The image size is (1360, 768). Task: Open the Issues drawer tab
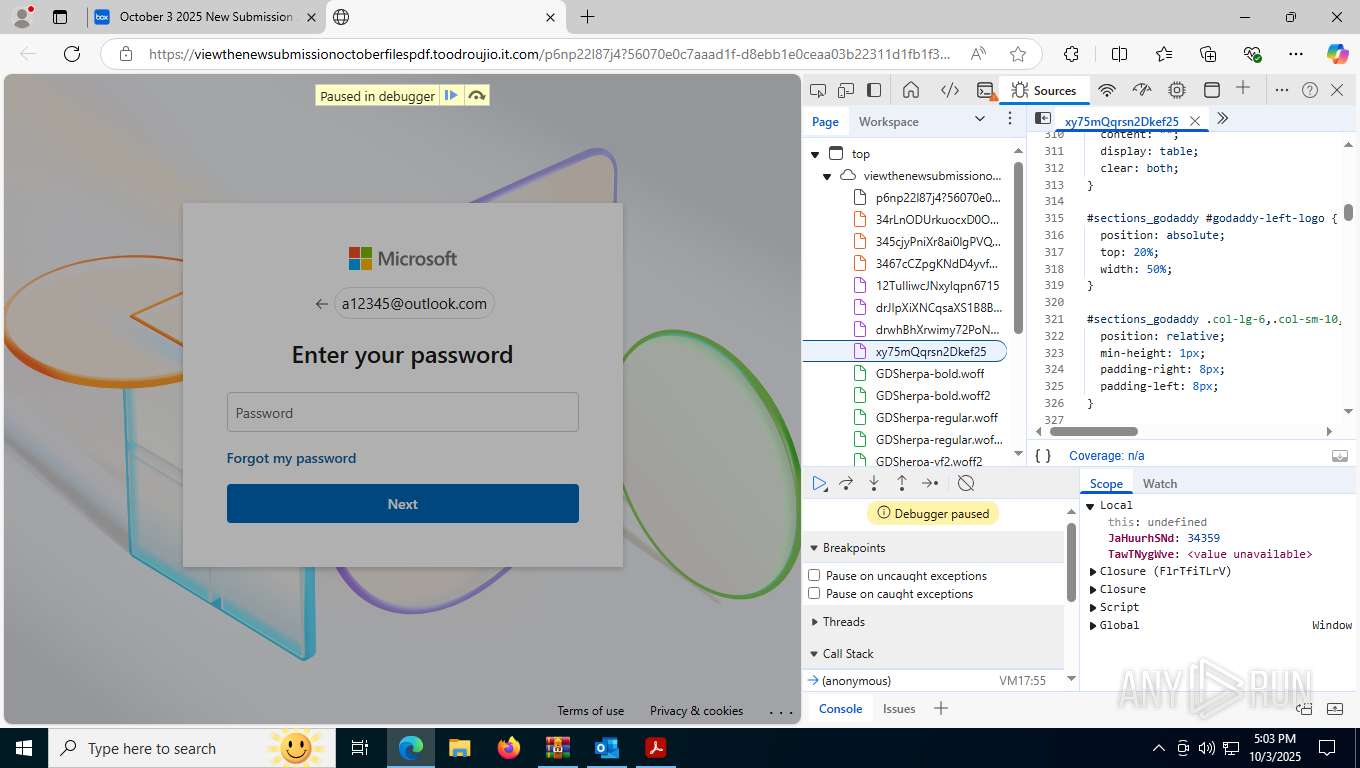pos(899,708)
